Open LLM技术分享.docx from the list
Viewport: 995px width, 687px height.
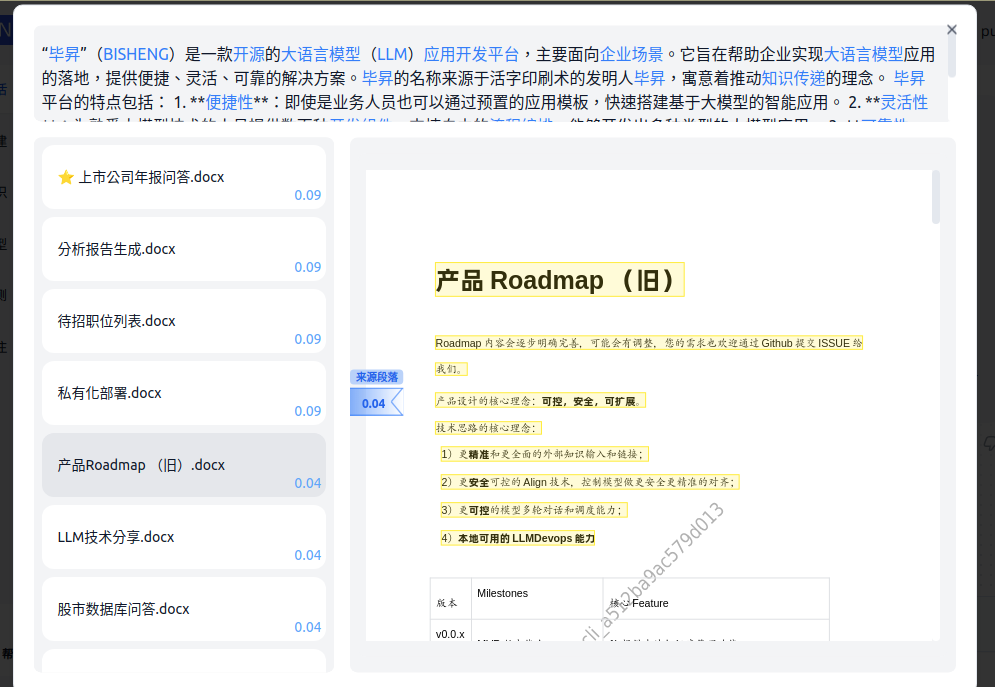click(184, 537)
